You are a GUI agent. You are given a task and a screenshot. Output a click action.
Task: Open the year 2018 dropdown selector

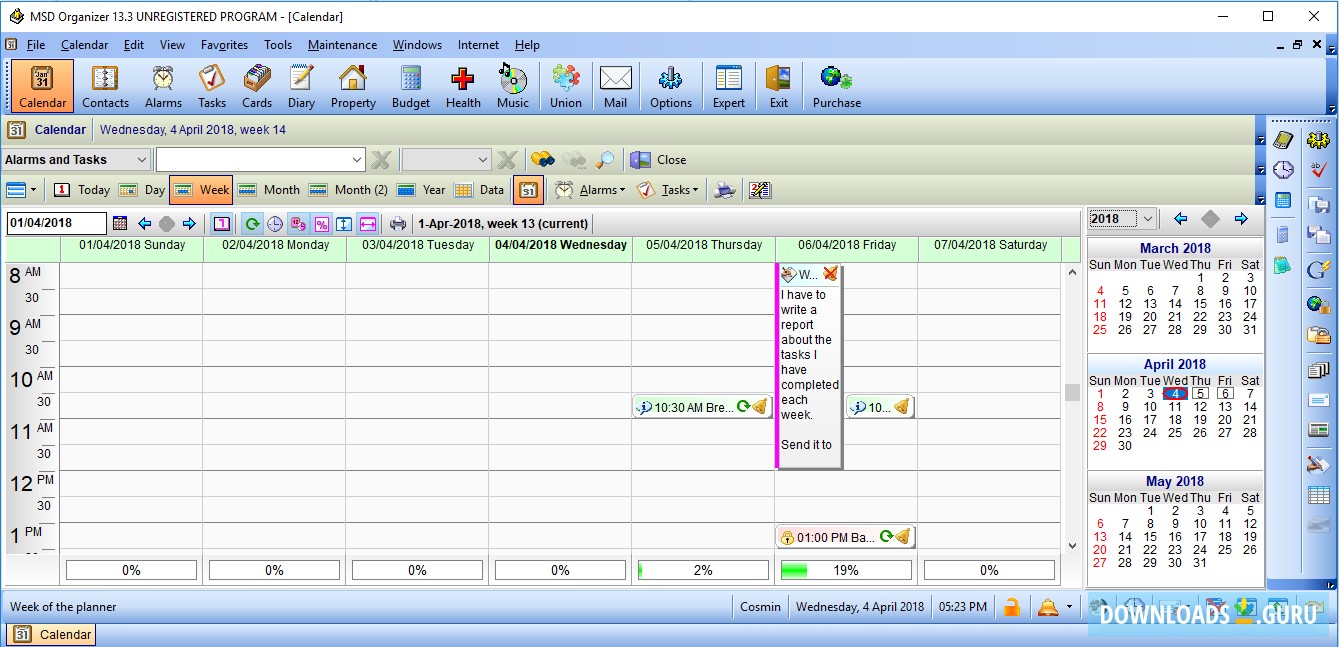pyautogui.click(x=1148, y=219)
